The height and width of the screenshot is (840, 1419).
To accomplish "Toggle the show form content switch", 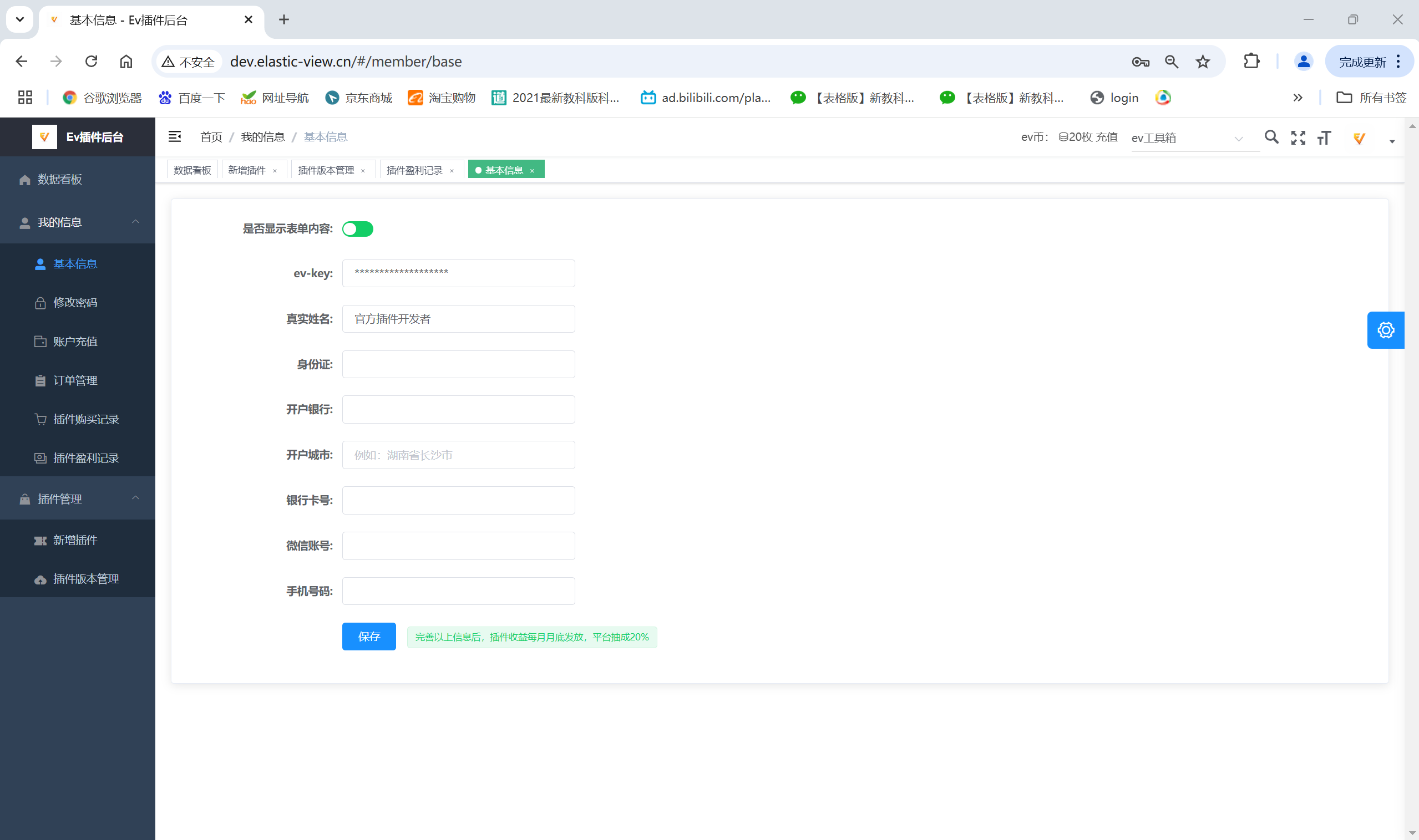I will (x=357, y=228).
